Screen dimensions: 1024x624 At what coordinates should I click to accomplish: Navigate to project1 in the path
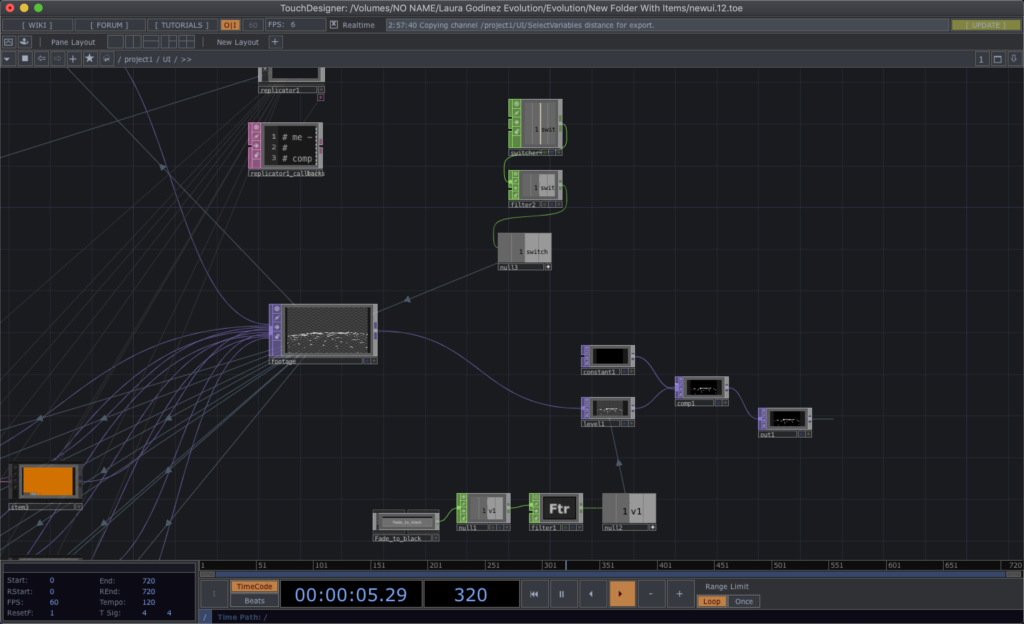pos(138,59)
